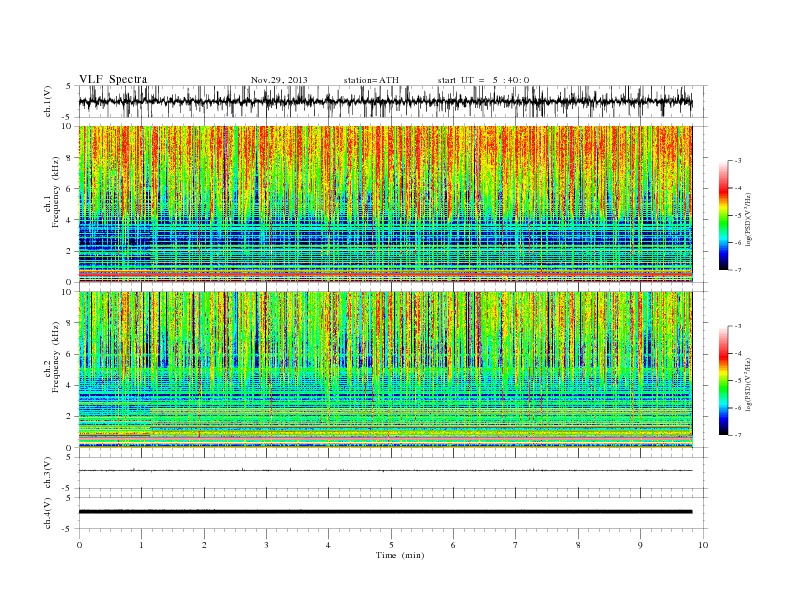
Task: Click the "-3" tick on the upper colorbar
Action: click(x=737, y=161)
